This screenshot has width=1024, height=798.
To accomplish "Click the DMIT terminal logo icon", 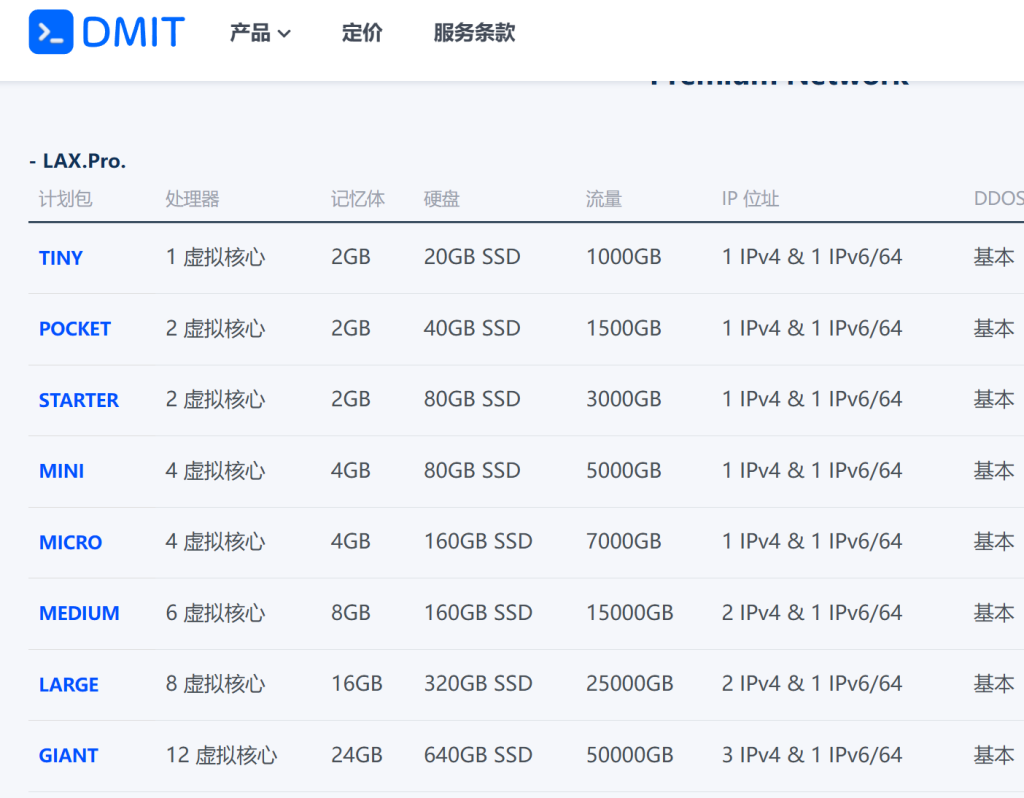I will click(51, 32).
